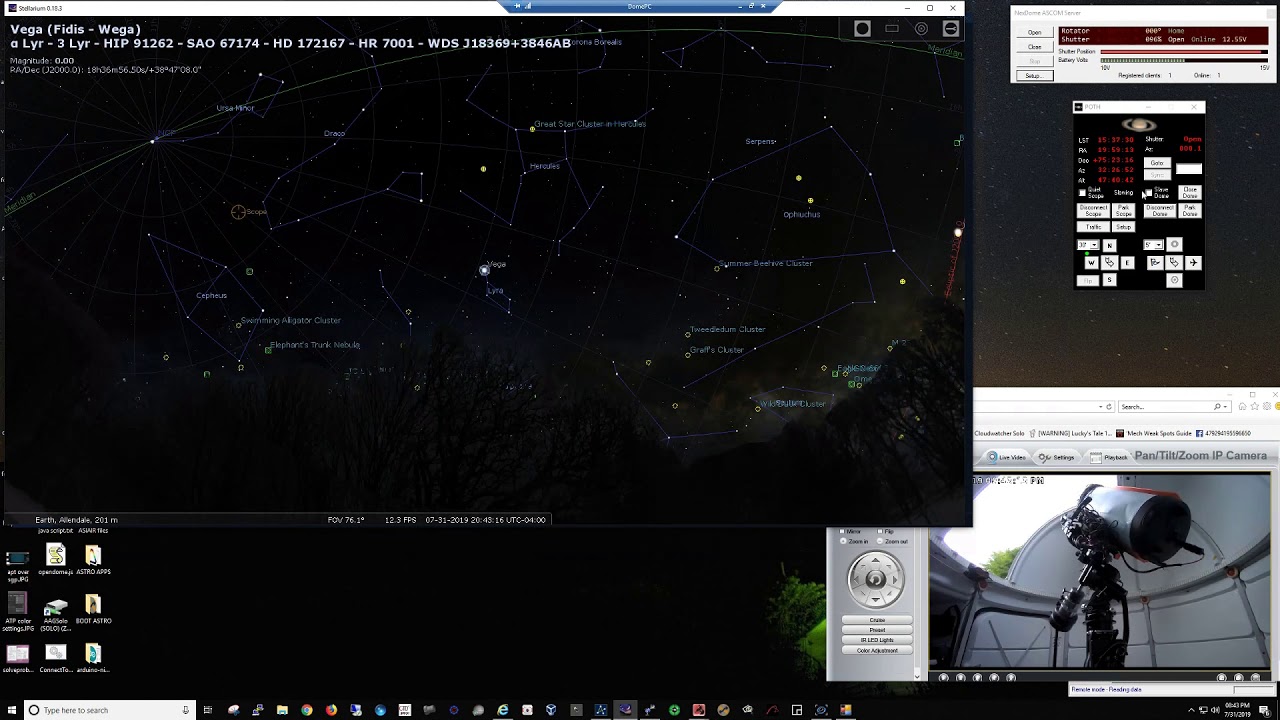Click Goto in POTH window
This screenshot has height=720, width=1280.
click(1157, 163)
